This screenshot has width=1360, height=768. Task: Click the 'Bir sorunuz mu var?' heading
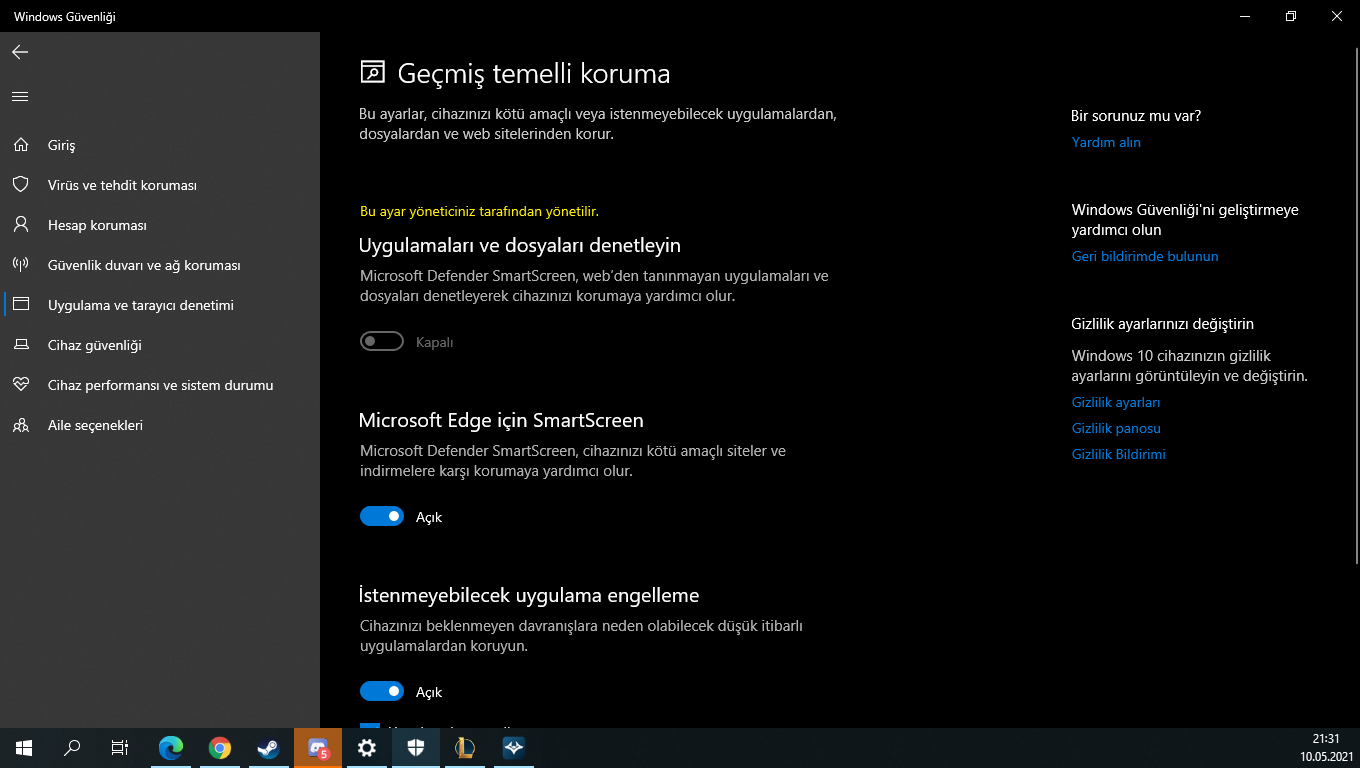click(x=1136, y=116)
